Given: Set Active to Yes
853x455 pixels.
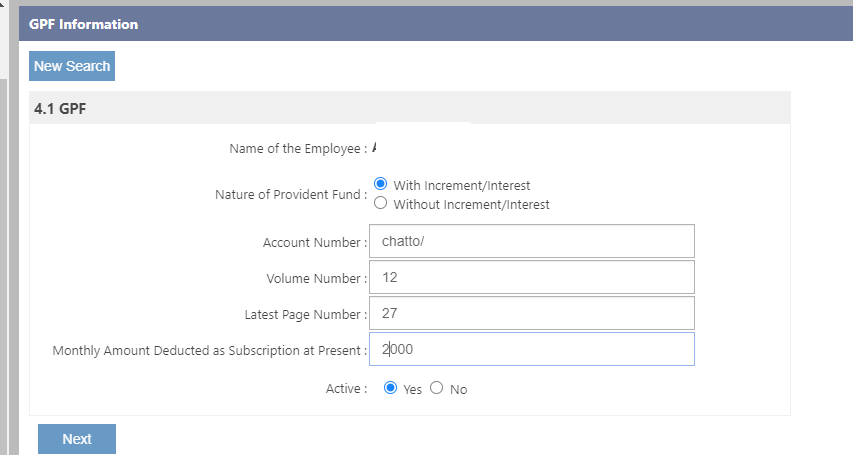Looking at the screenshot, I should pos(391,388).
